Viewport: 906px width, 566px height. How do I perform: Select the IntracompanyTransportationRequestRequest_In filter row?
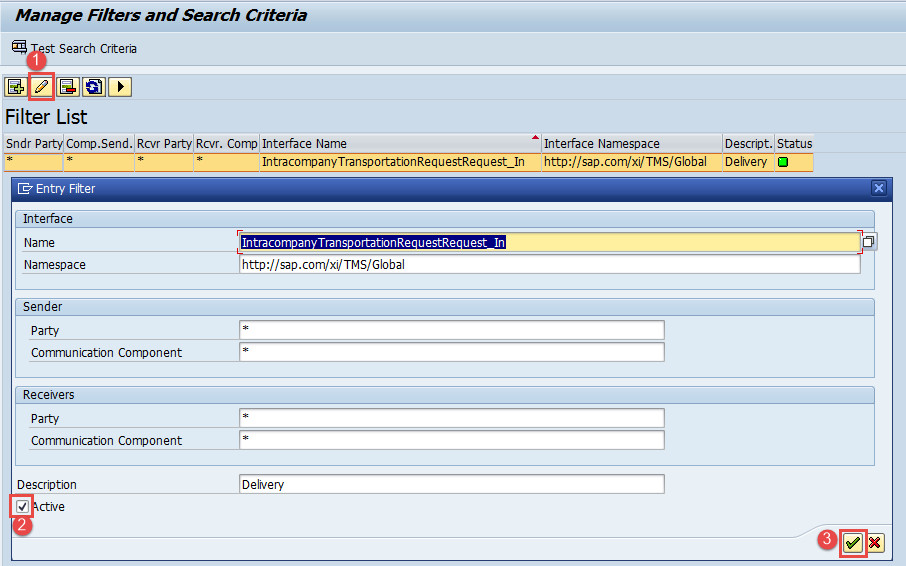pyautogui.click(x=392, y=161)
